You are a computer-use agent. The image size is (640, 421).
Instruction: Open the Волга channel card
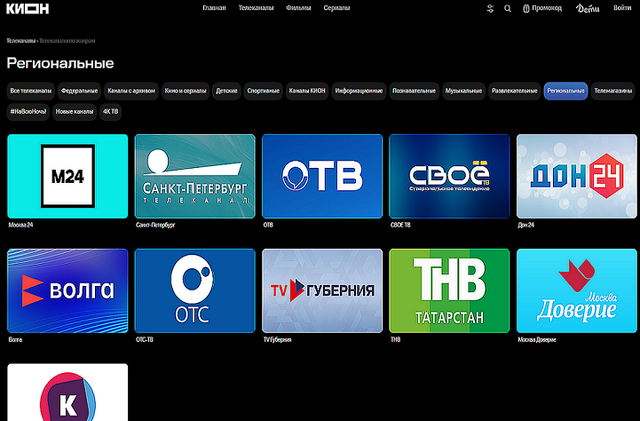(x=68, y=291)
